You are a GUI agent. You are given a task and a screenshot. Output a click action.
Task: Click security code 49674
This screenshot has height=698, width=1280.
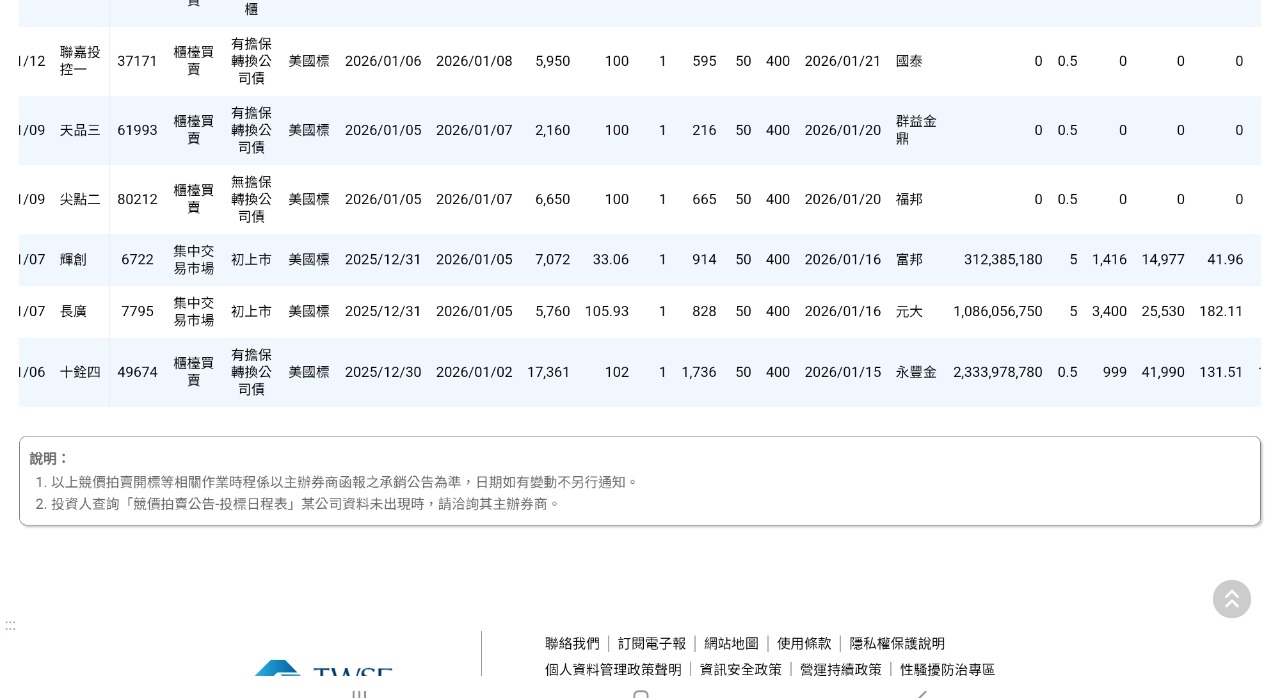(x=137, y=372)
